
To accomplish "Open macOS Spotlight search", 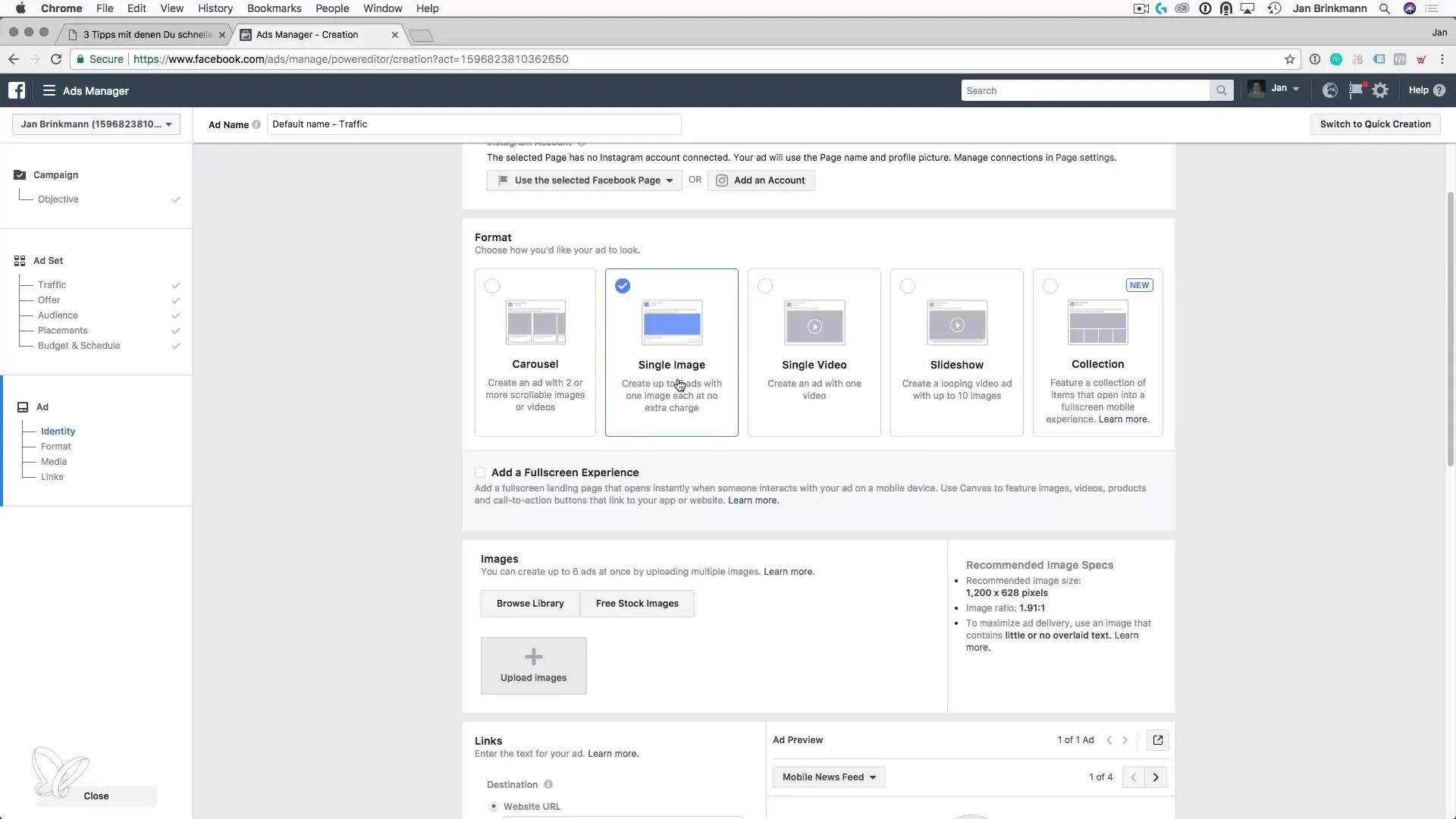I will coord(1385,8).
